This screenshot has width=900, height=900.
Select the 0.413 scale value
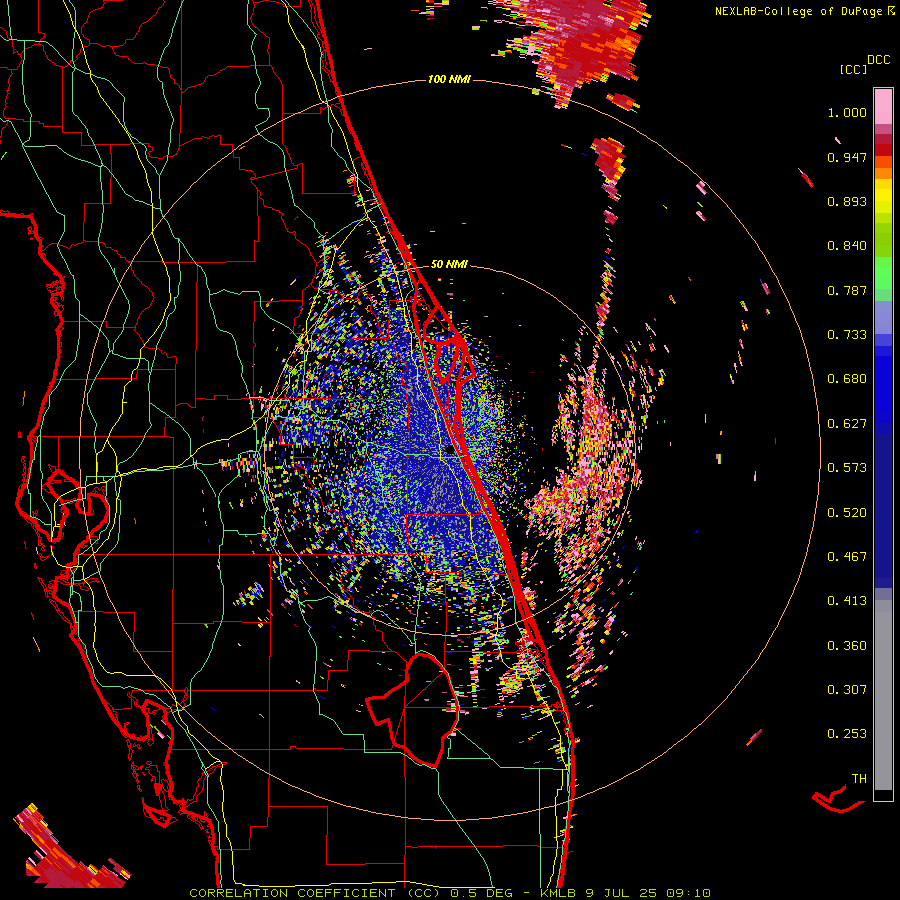(847, 601)
